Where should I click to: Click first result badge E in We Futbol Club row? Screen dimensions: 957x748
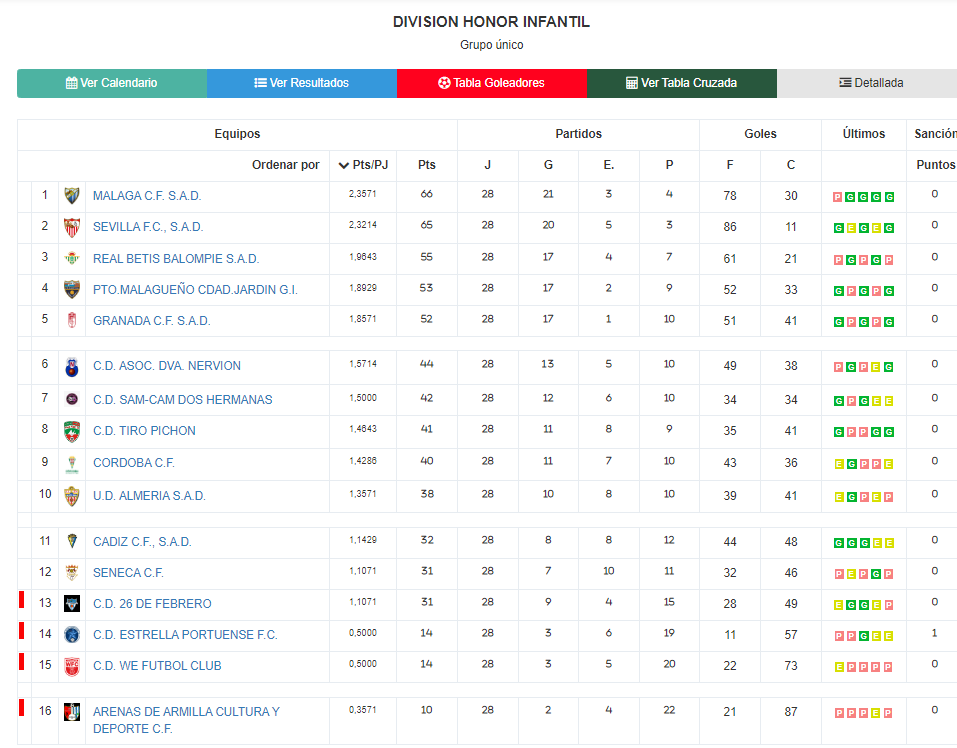click(x=839, y=667)
